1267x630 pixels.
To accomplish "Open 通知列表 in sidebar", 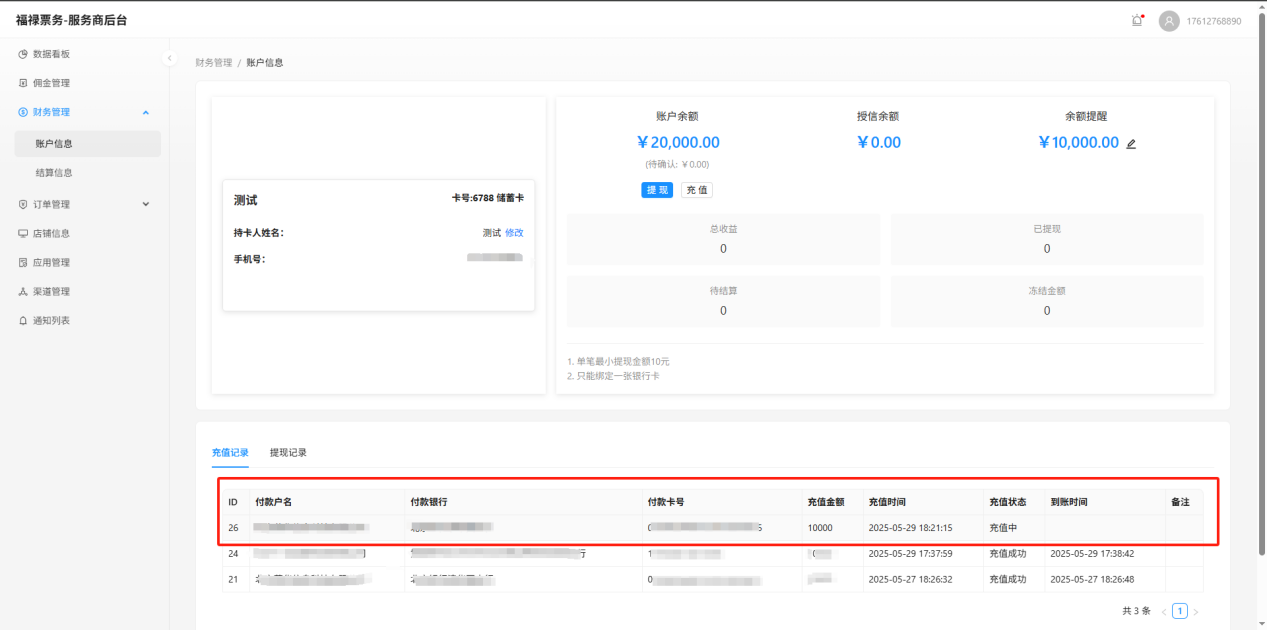I will [51, 320].
